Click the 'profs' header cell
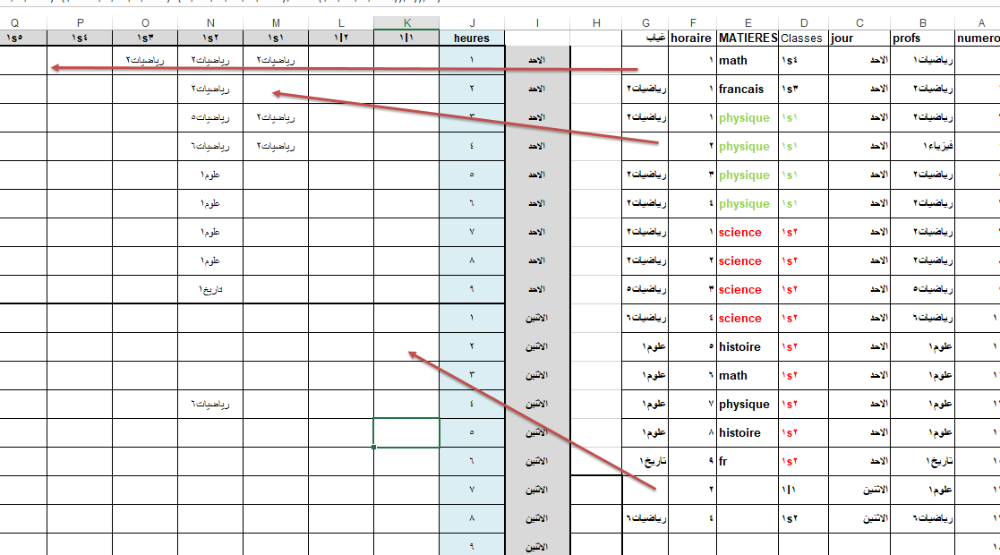Image resolution: width=1000 pixels, height=555 pixels. click(922, 38)
